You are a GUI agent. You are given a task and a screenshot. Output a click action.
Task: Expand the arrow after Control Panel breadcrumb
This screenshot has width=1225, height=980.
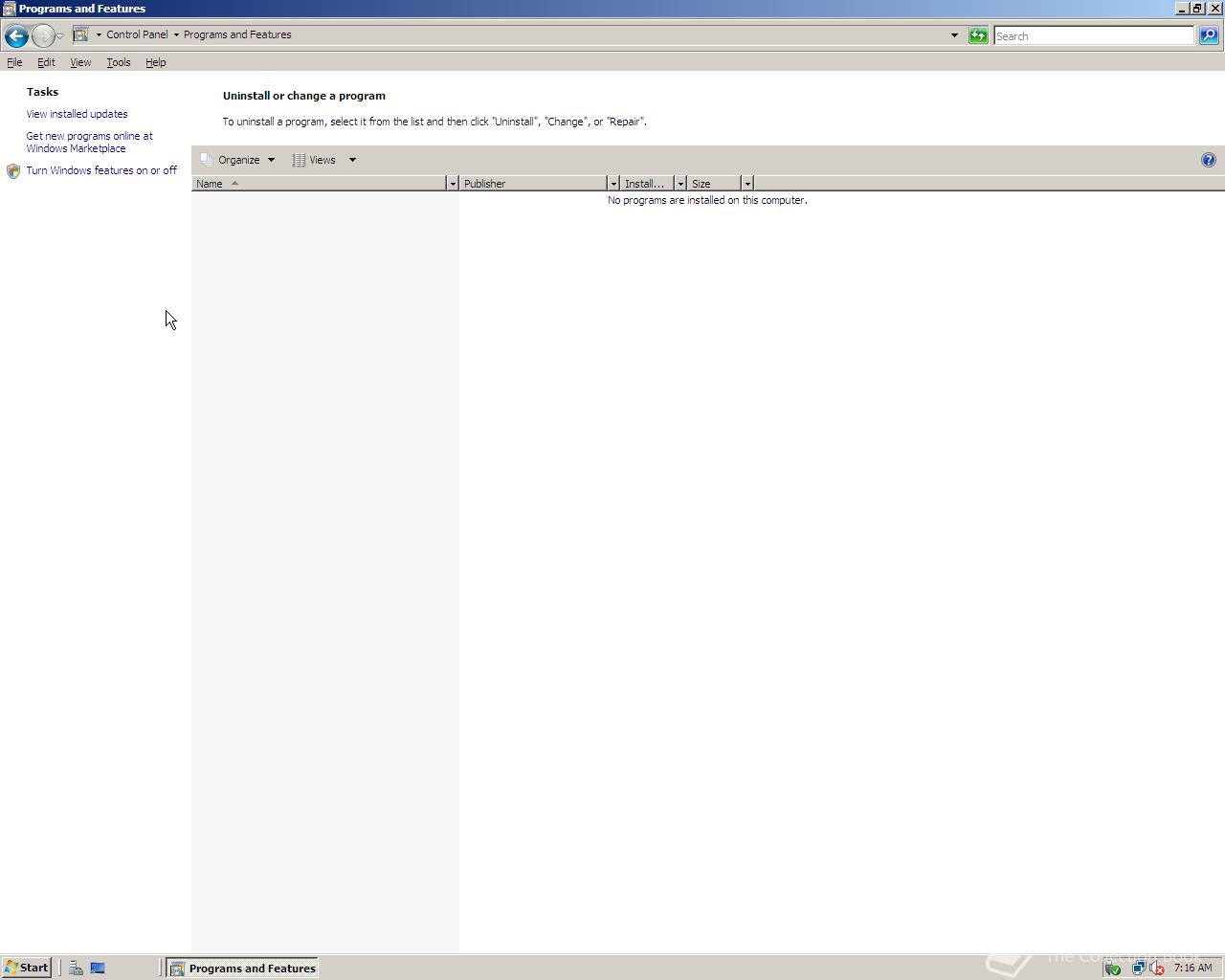[x=176, y=34]
